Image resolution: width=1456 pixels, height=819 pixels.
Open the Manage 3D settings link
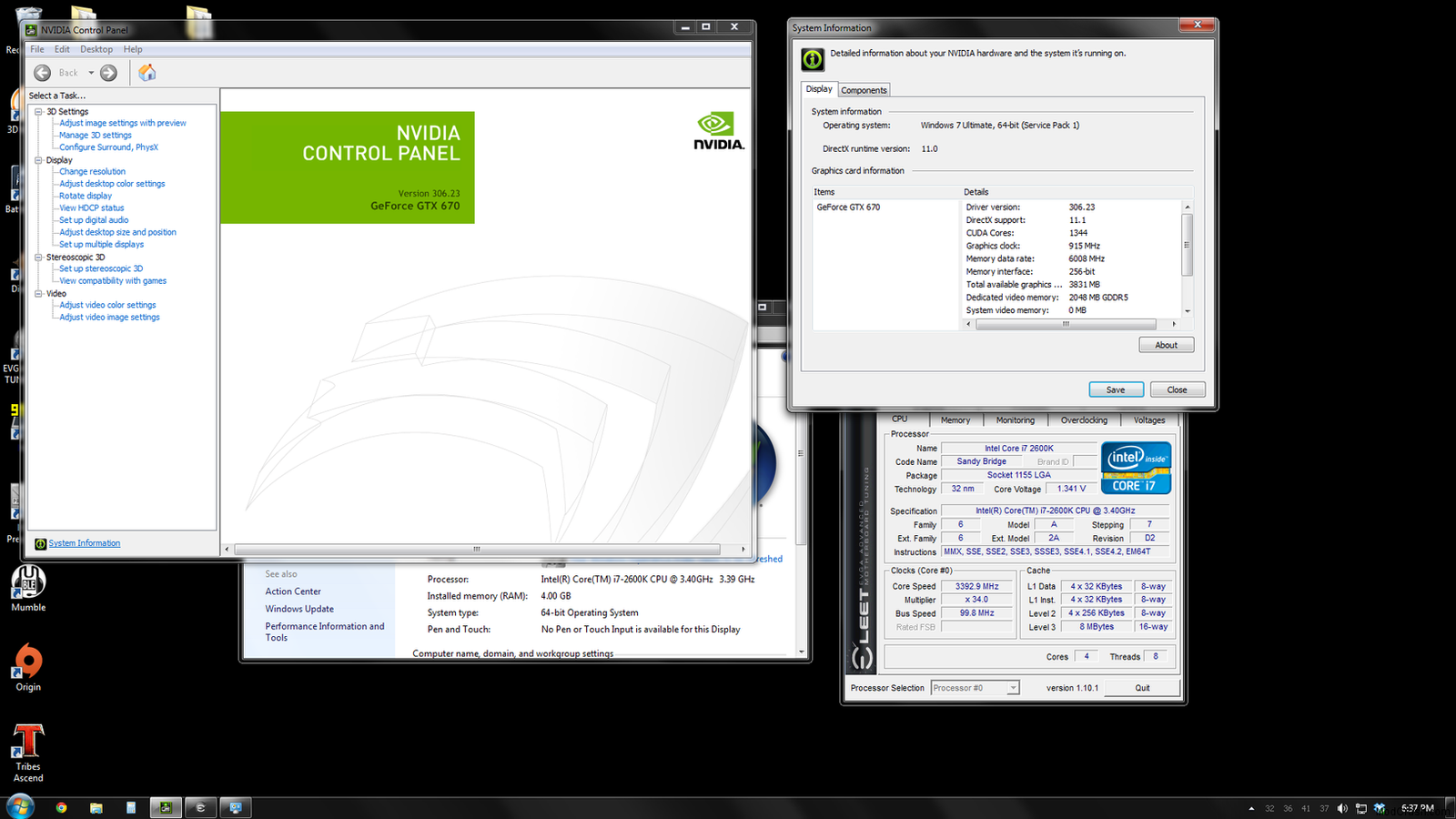[96, 136]
